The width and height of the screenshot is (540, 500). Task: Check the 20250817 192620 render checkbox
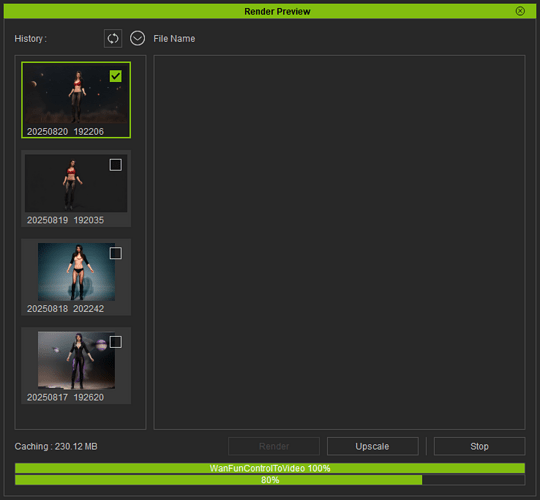click(x=115, y=342)
